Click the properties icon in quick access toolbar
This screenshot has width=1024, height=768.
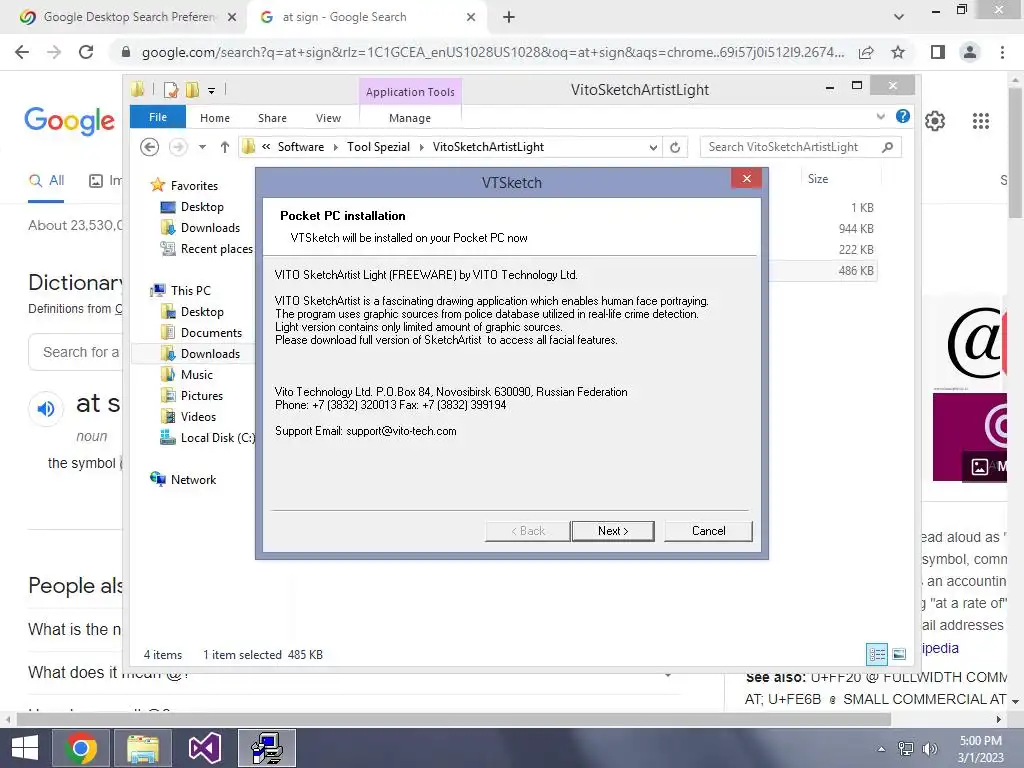coord(171,89)
